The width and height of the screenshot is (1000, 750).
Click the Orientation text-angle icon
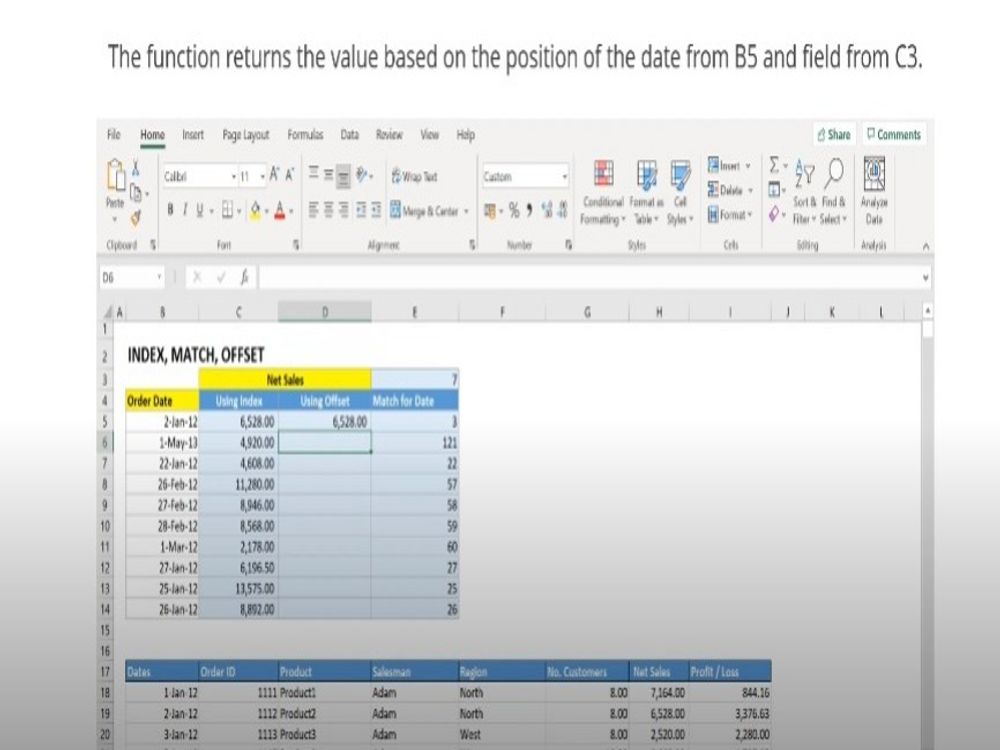click(x=362, y=174)
